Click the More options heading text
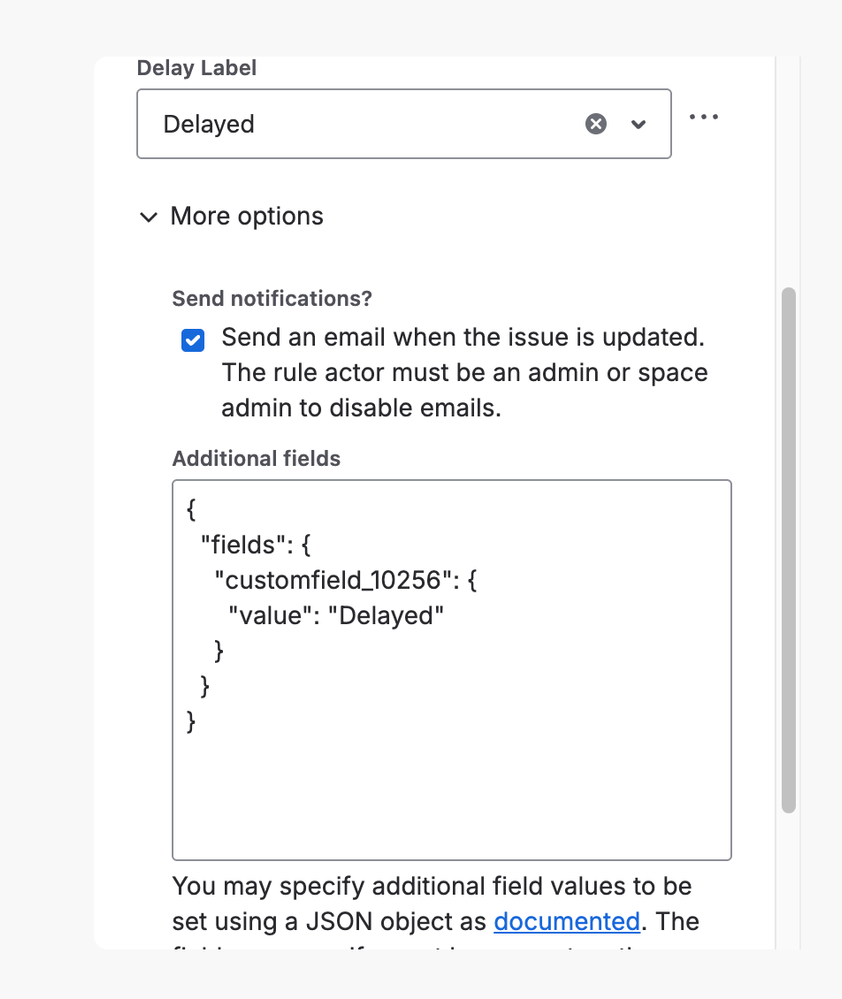This screenshot has height=999, width=842. click(x=247, y=216)
